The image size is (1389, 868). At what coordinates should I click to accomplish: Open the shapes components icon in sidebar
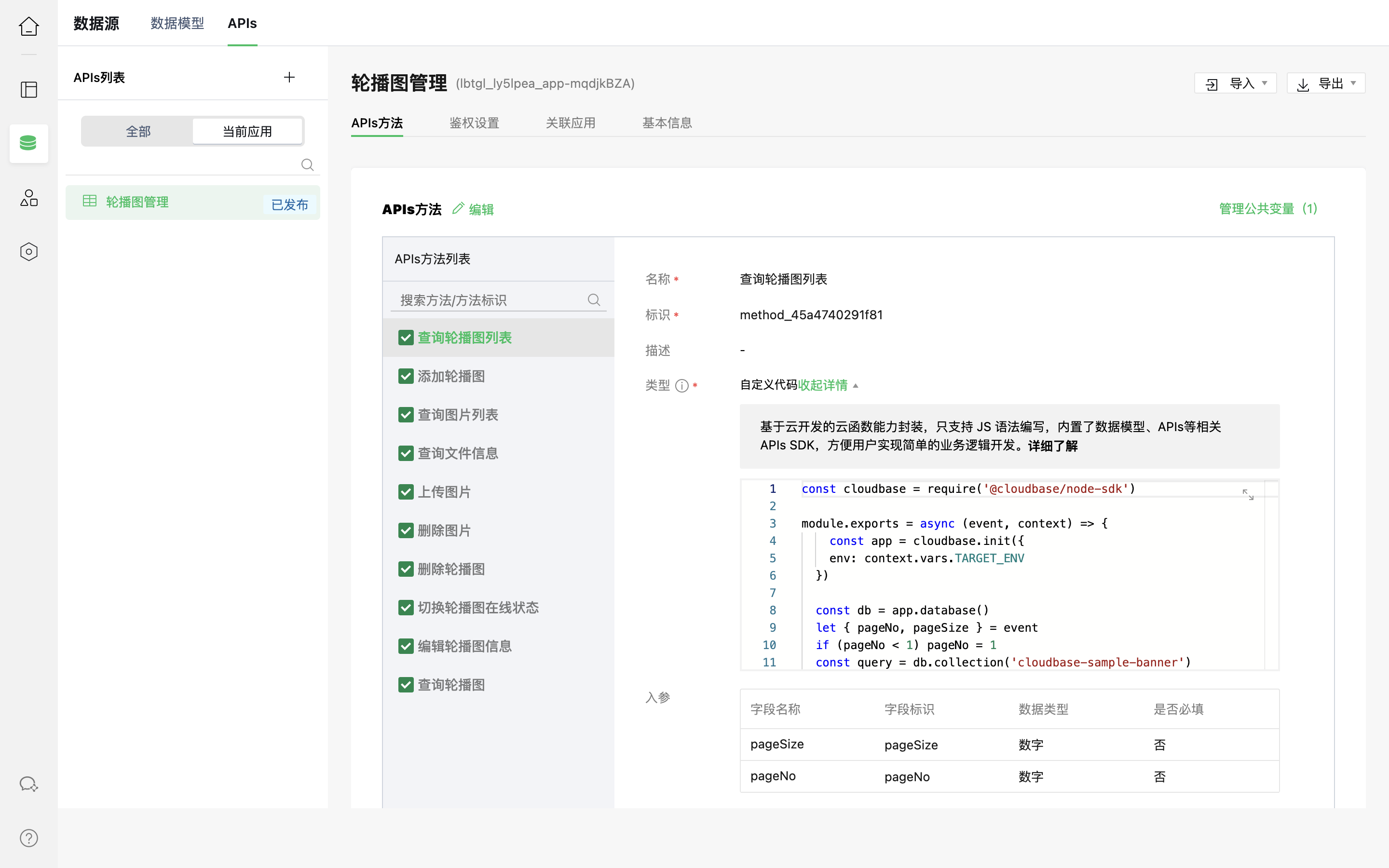pyautogui.click(x=29, y=198)
